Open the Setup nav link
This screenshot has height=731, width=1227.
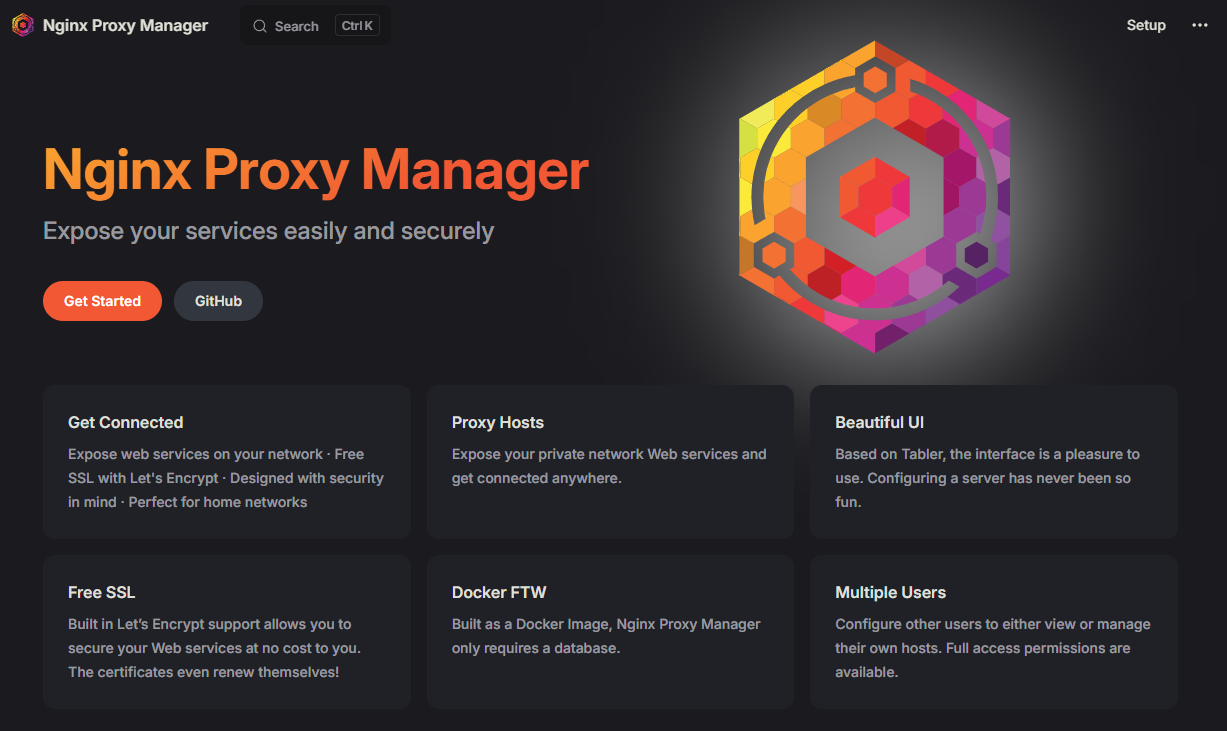[1146, 25]
